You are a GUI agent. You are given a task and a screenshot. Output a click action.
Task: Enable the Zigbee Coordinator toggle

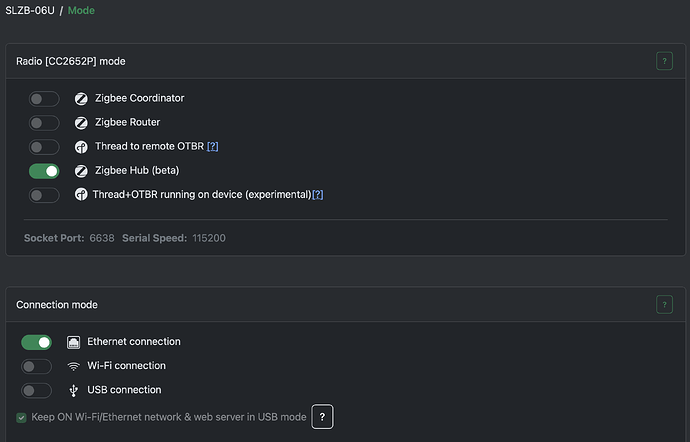44,99
